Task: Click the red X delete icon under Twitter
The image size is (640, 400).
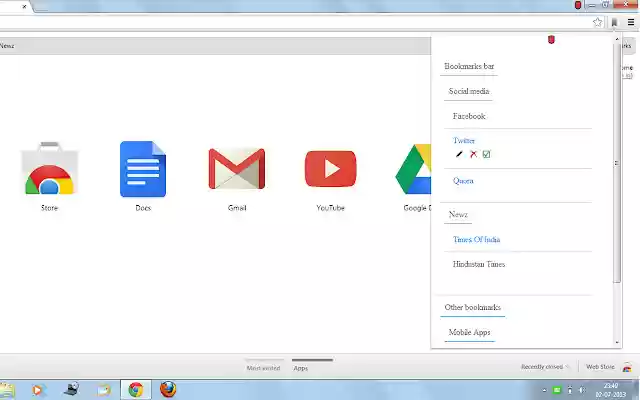Action: click(x=473, y=154)
